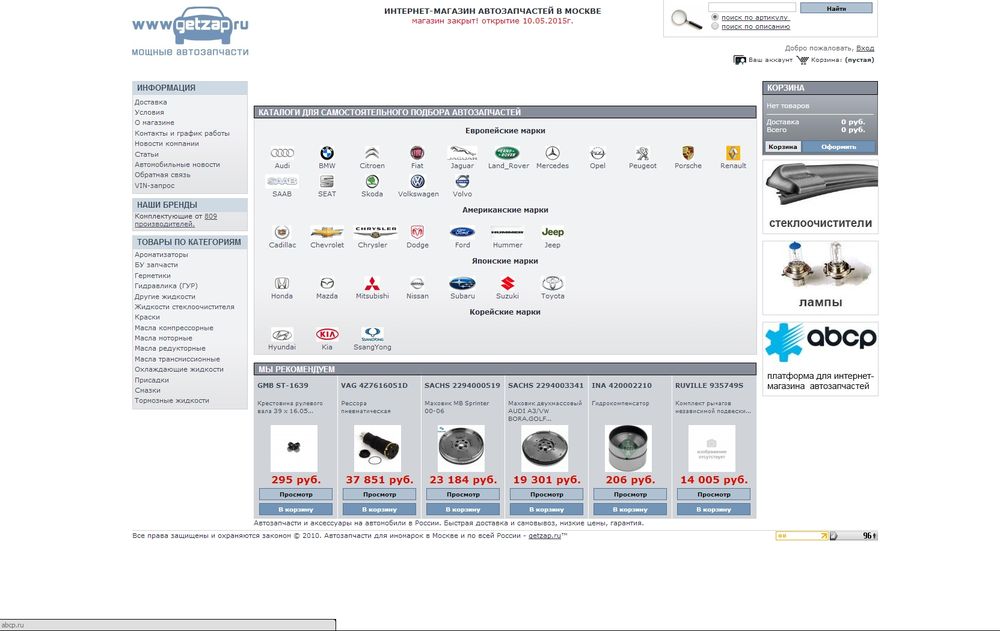Choose the Citroen logo
1000x631 pixels.
coord(372,153)
